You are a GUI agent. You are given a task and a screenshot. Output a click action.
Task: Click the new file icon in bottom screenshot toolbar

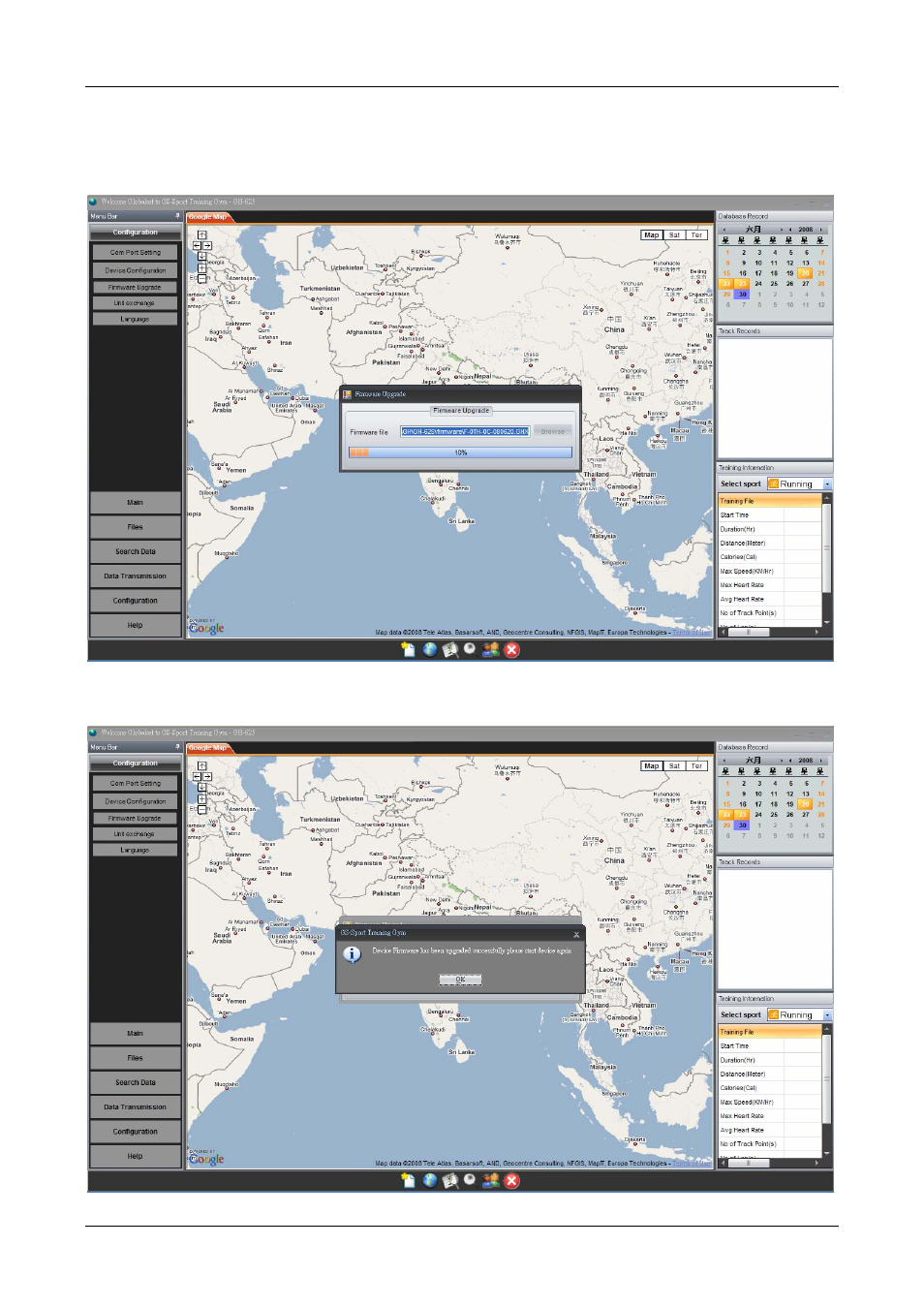(408, 1180)
